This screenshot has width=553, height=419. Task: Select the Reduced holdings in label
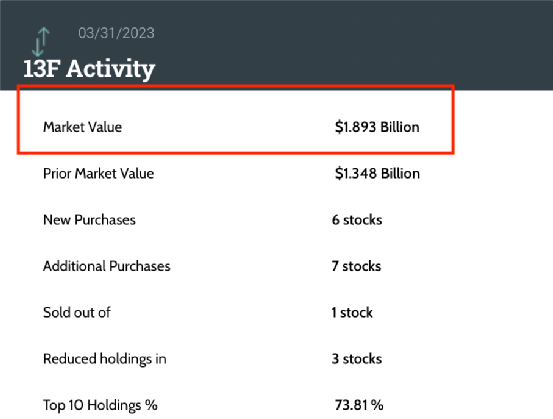(104, 359)
